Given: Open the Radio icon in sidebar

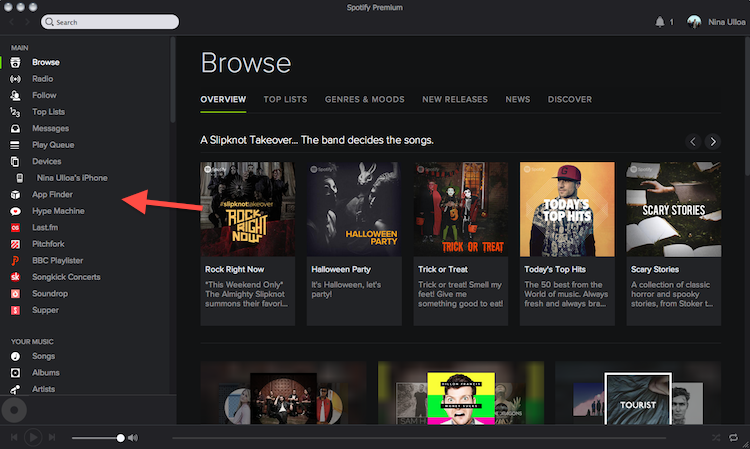Looking at the screenshot, I should (x=15, y=79).
